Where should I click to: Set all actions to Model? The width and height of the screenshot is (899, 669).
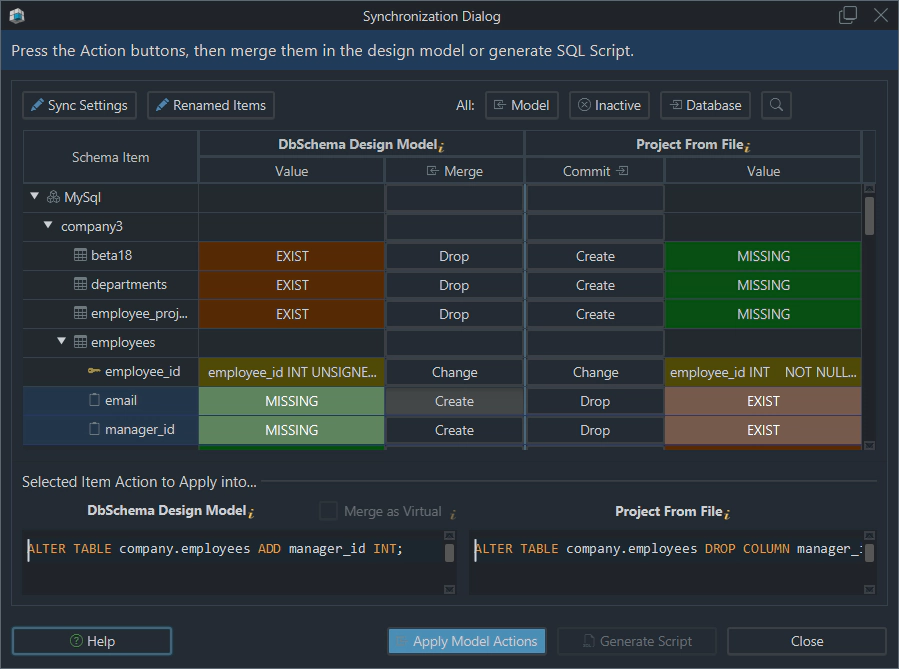521,105
